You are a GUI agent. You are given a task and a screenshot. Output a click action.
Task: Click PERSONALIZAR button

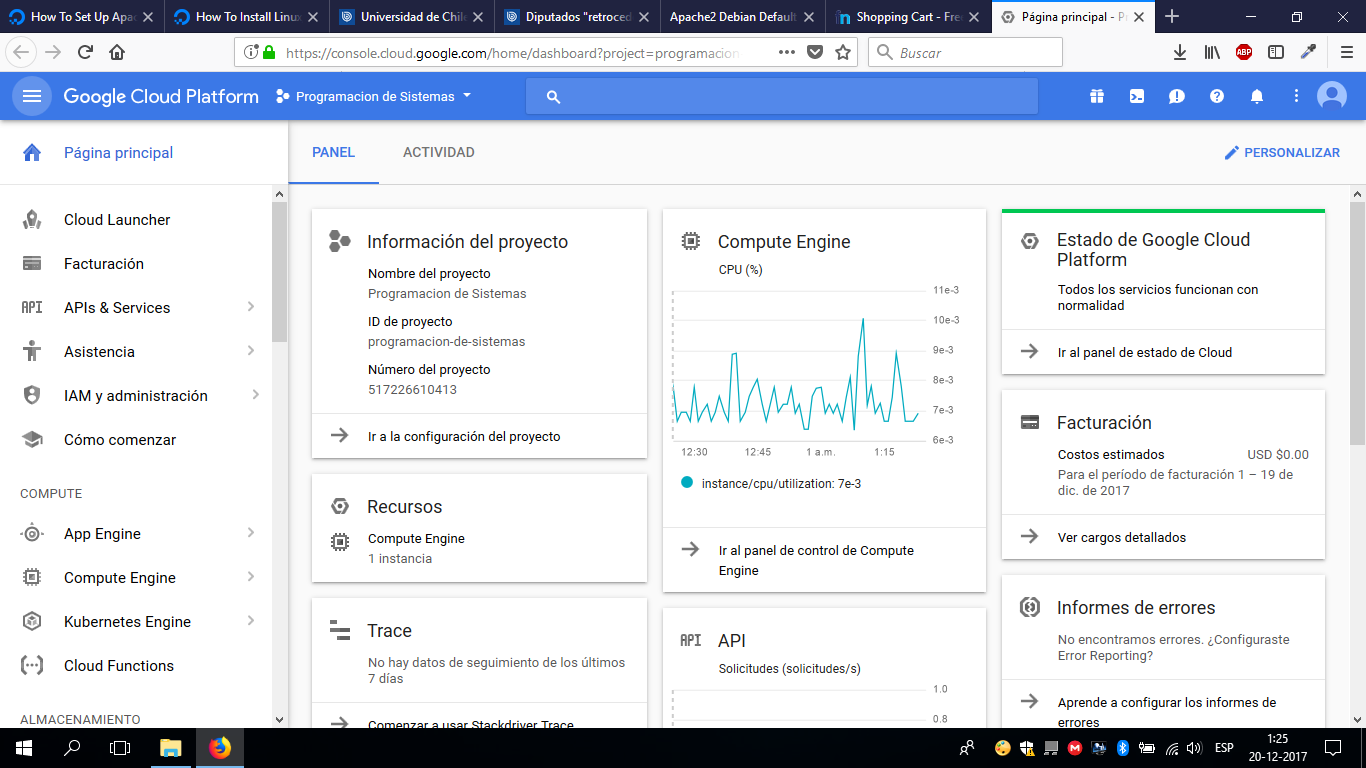pyautogui.click(x=1282, y=153)
